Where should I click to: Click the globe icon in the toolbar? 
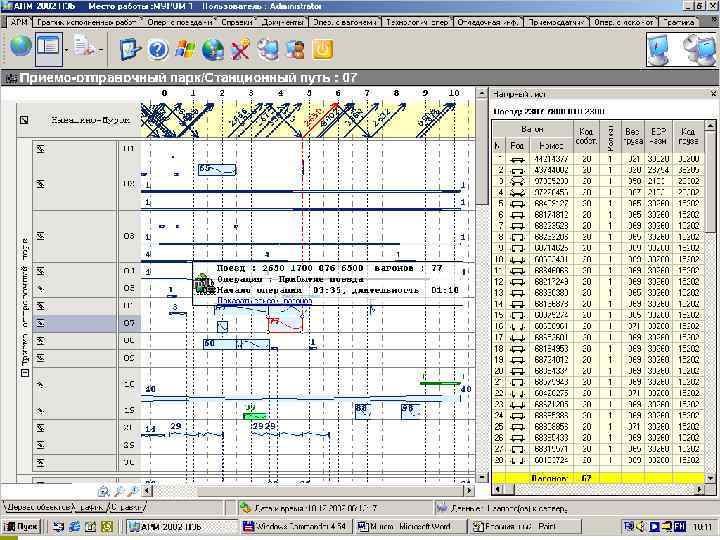click(x=21, y=46)
